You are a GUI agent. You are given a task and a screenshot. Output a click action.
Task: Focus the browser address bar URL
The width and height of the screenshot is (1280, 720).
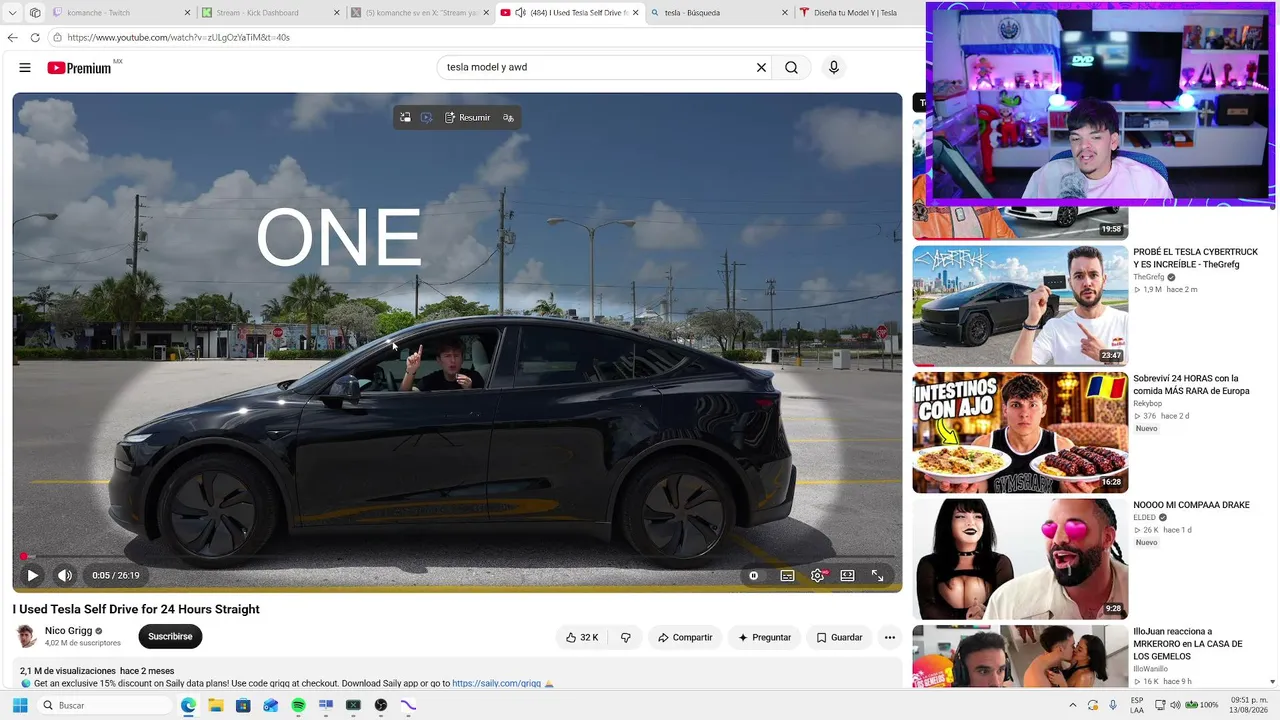pos(180,38)
